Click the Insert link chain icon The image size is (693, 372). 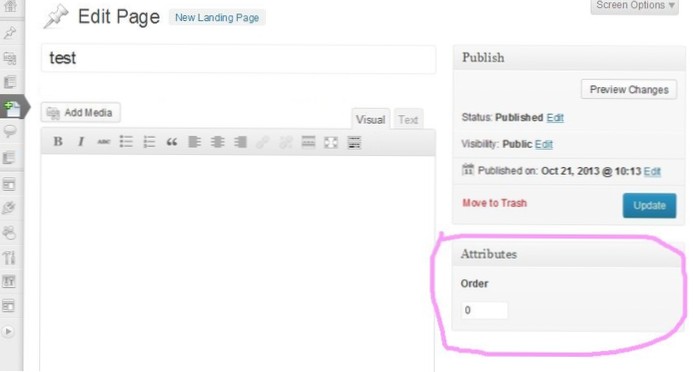click(263, 142)
